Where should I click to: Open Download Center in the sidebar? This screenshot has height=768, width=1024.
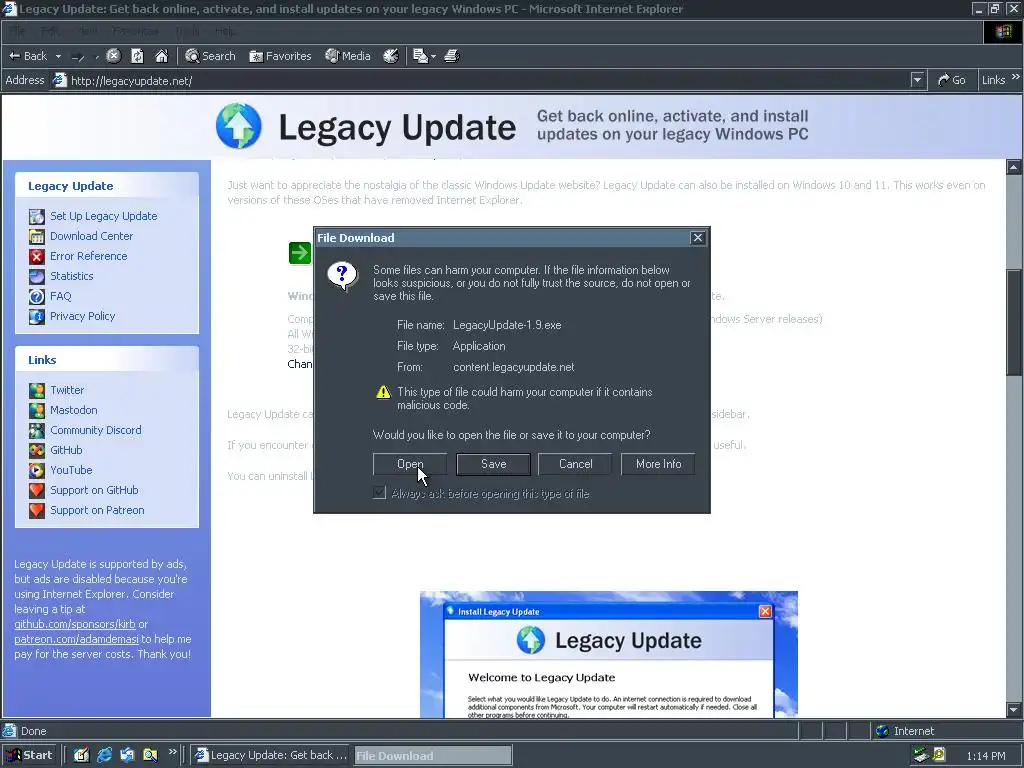pyautogui.click(x=91, y=236)
